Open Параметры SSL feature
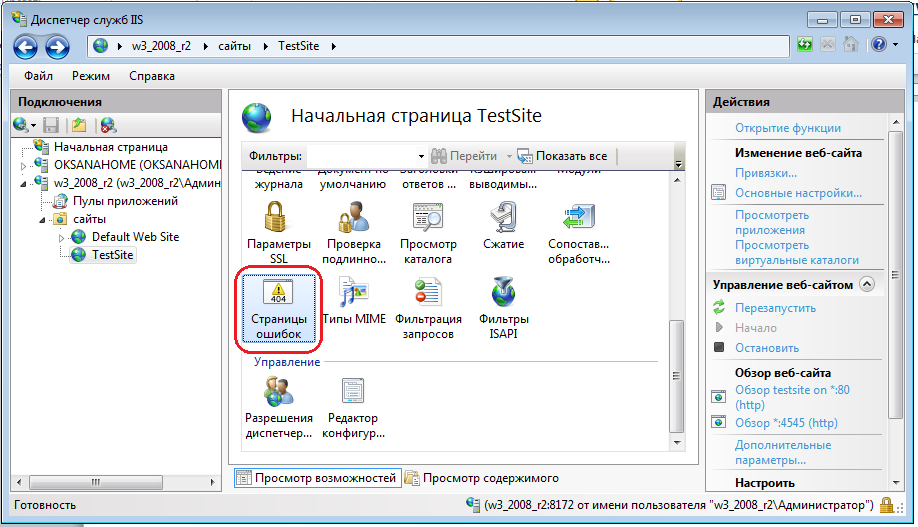This screenshot has height=527, width=918. click(279, 233)
